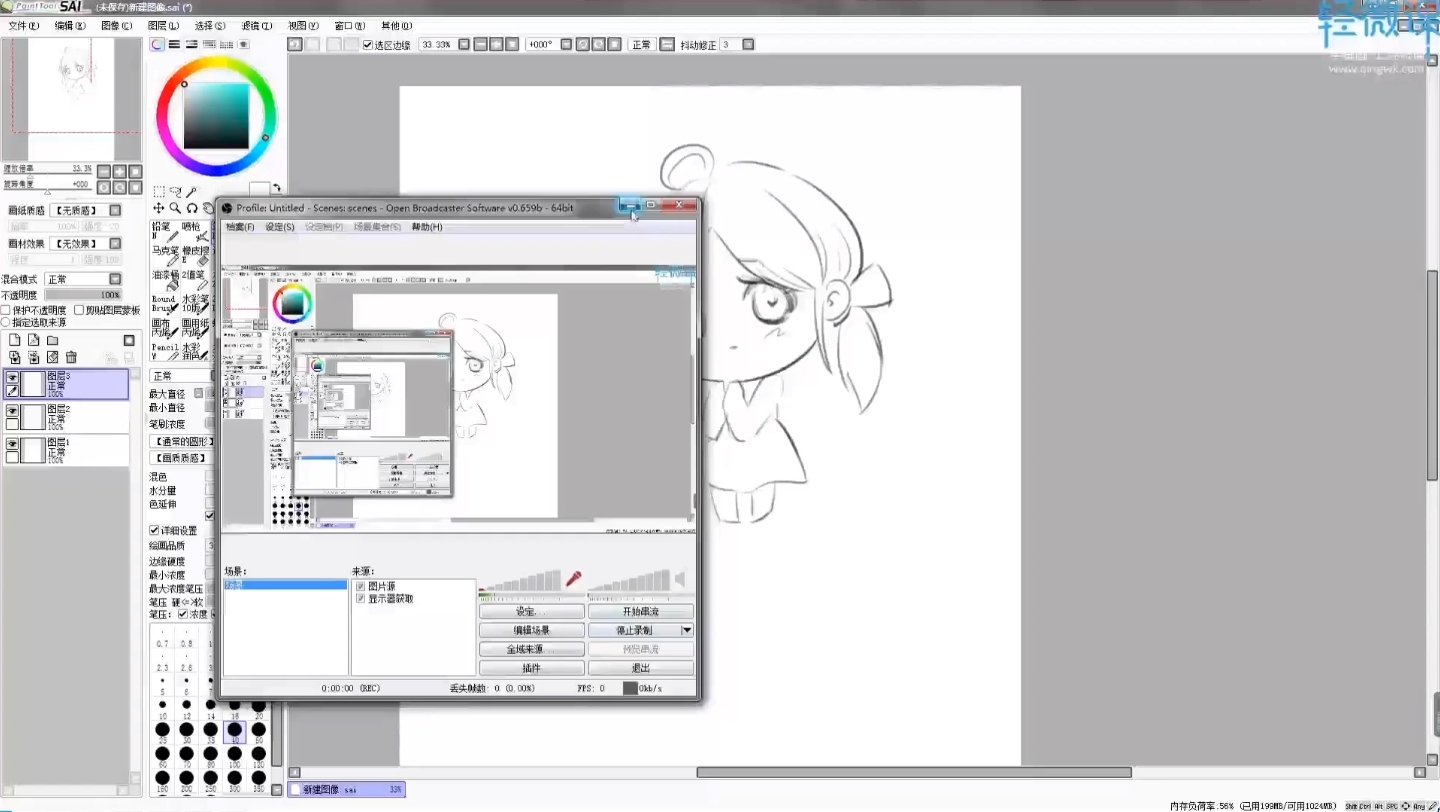The height and width of the screenshot is (812, 1440).
Task: Click the saturation square in color wheel
Action: pos(216,115)
